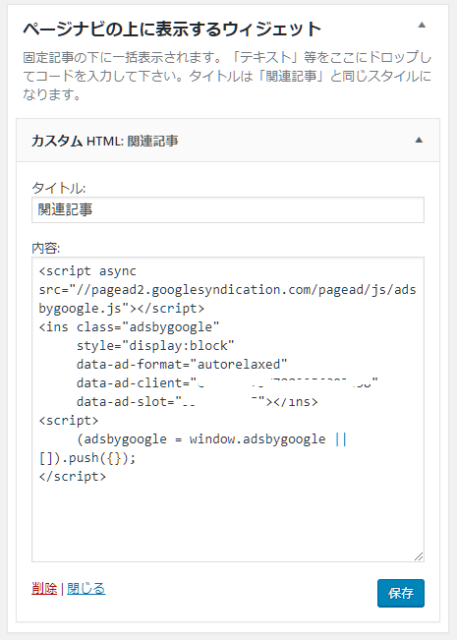Place cursor on the script async line
The image size is (457, 640).
tap(88, 271)
